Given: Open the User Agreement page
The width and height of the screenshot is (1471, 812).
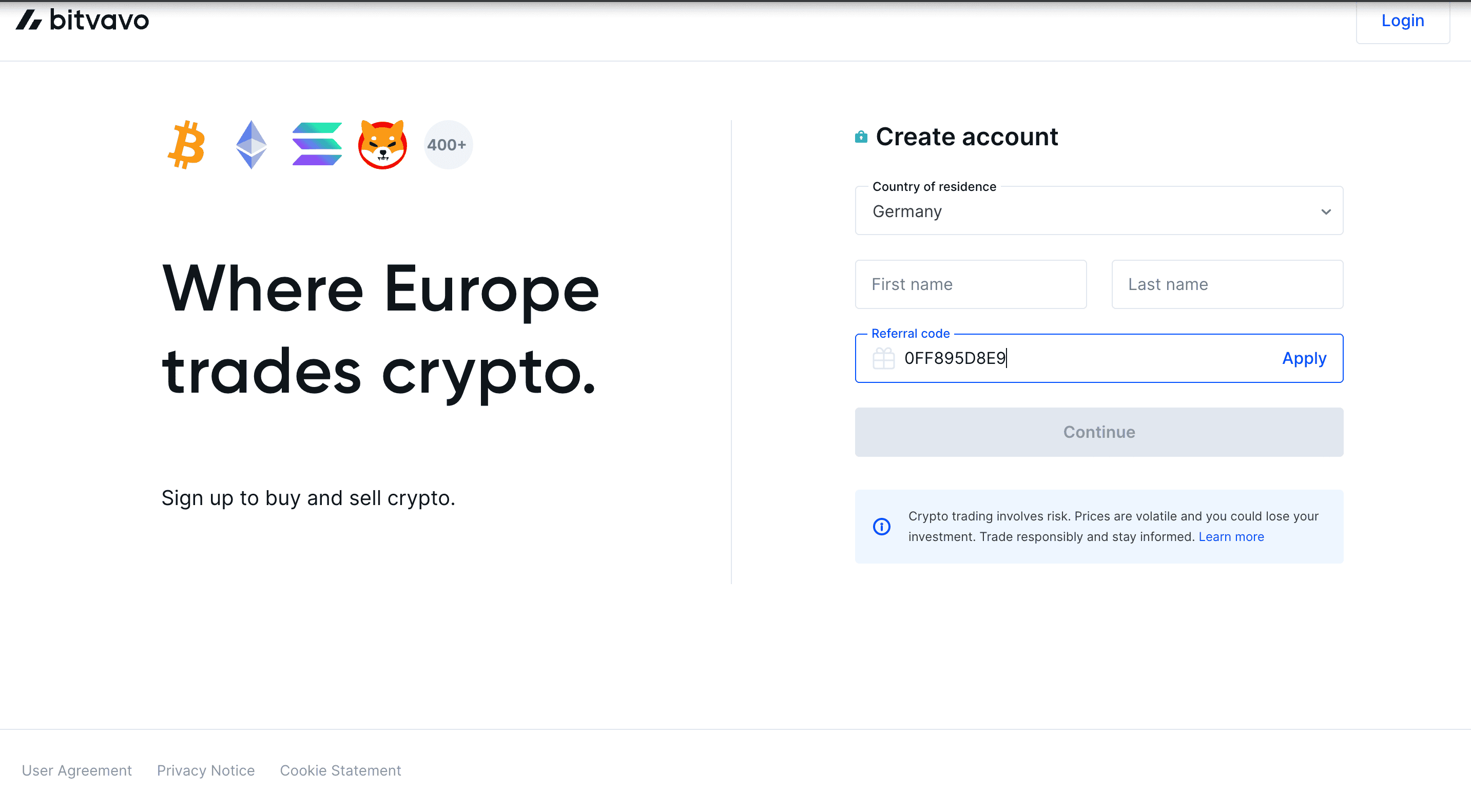Looking at the screenshot, I should tap(76, 770).
